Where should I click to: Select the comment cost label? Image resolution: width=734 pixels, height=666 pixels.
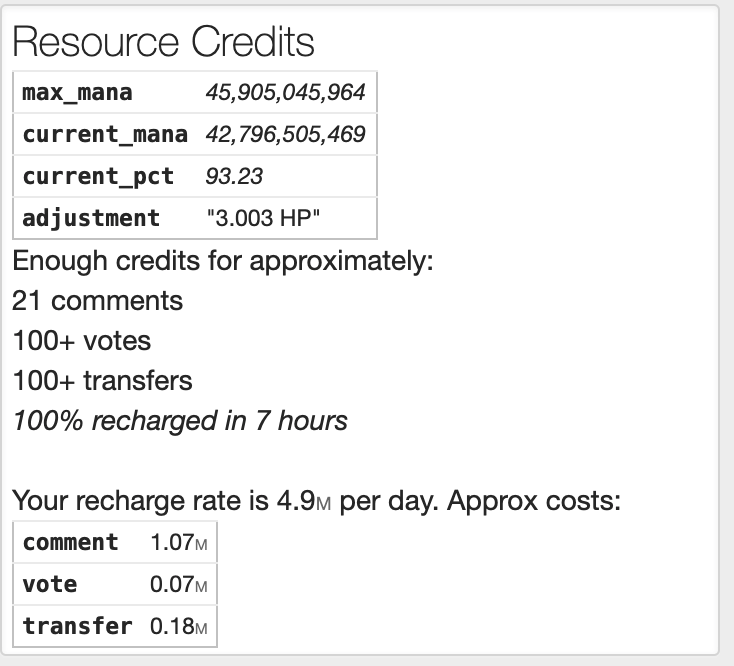(x=70, y=542)
